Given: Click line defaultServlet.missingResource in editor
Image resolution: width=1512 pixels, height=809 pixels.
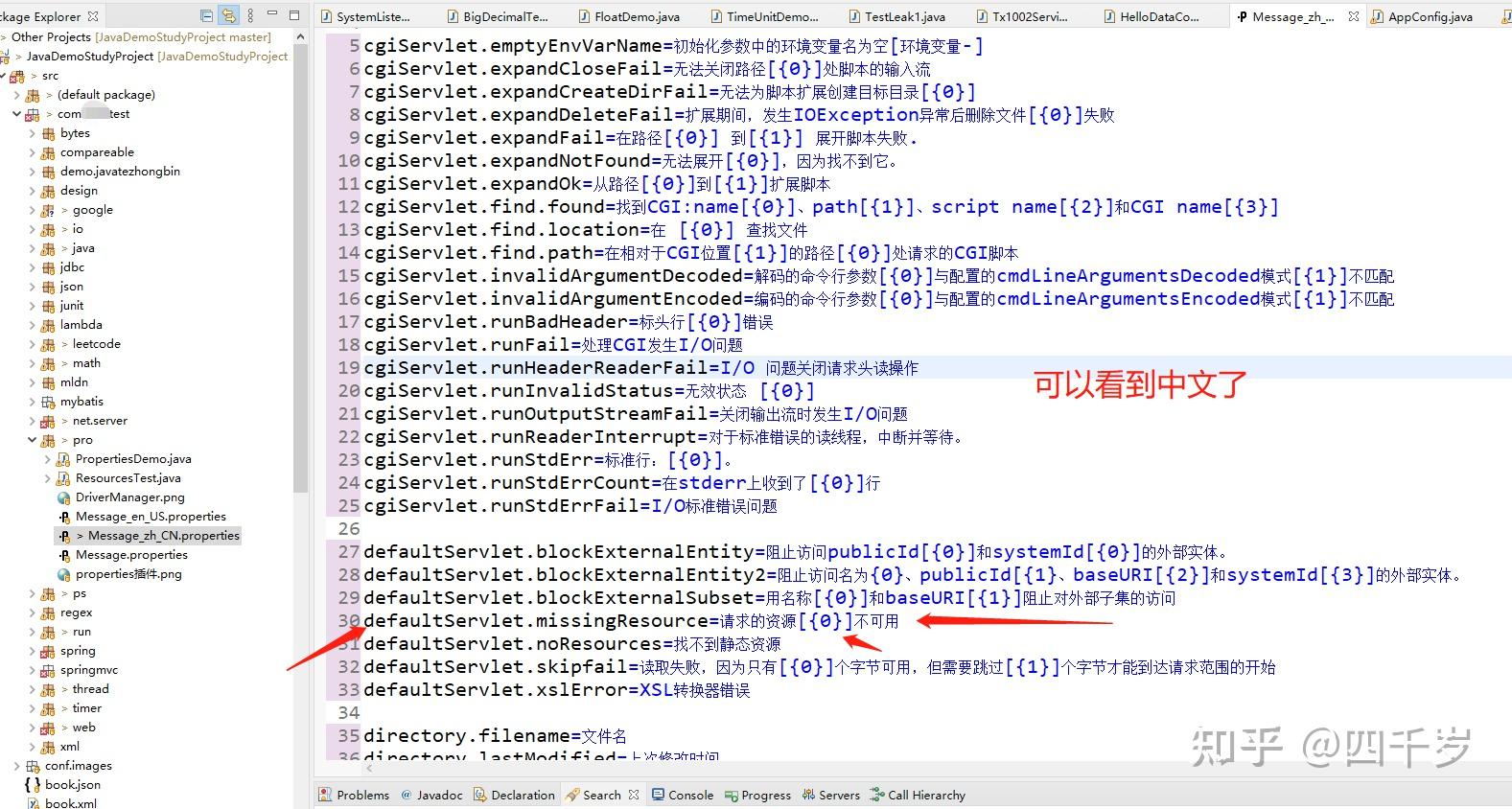Looking at the screenshot, I should tap(631, 620).
